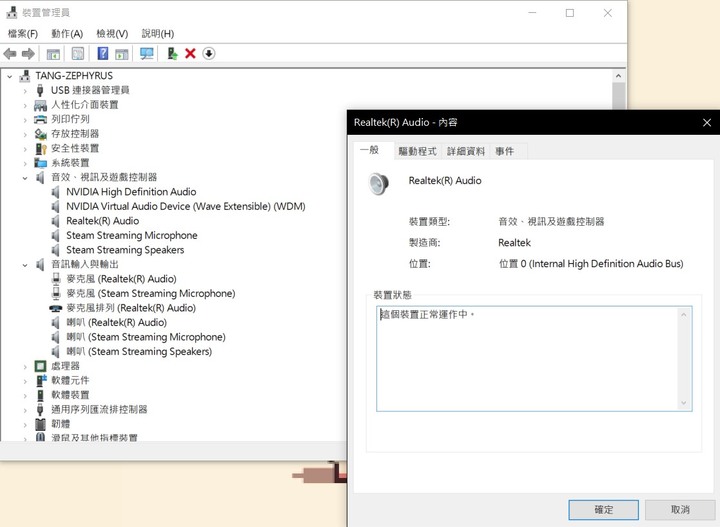Switch to the 詳細資料 tab
720x527 pixels.
point(466,151)
